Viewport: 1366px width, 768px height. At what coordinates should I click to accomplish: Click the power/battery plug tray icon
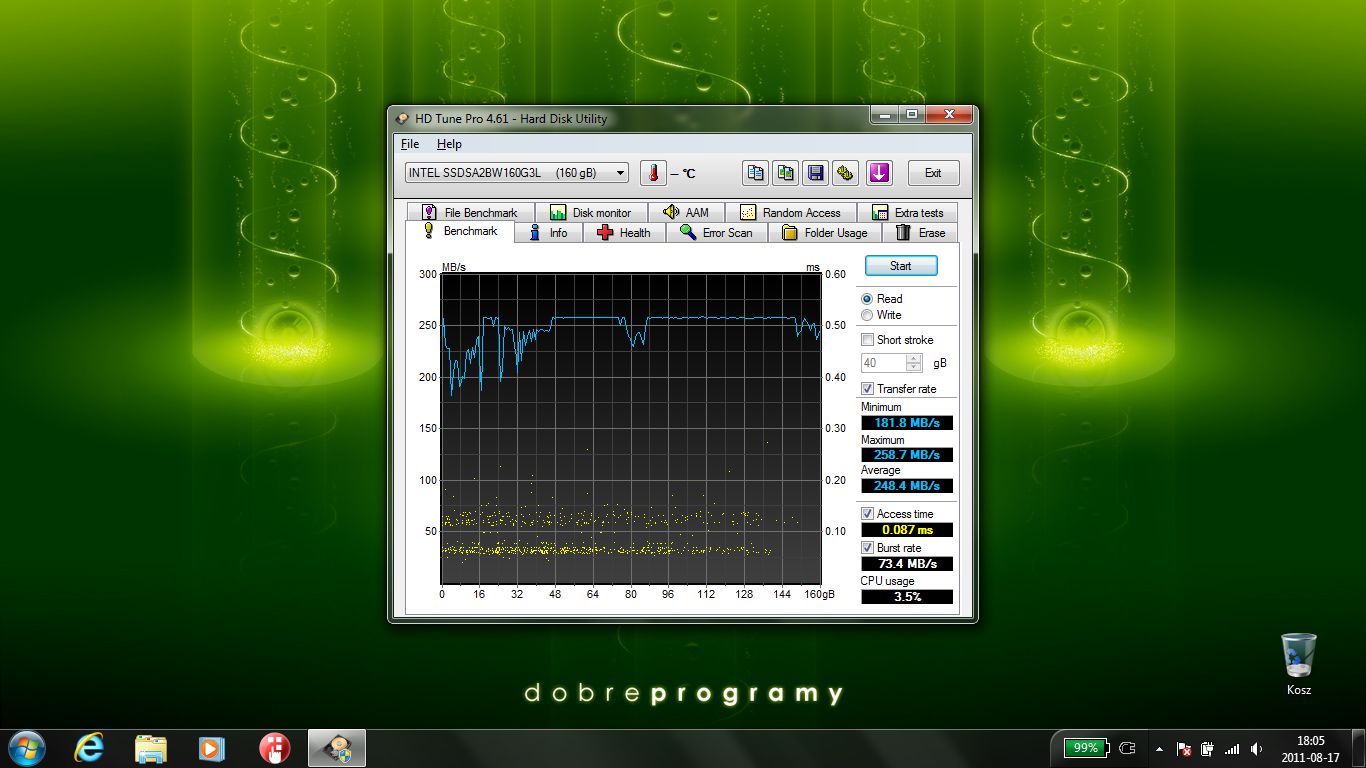point(1207,748)
